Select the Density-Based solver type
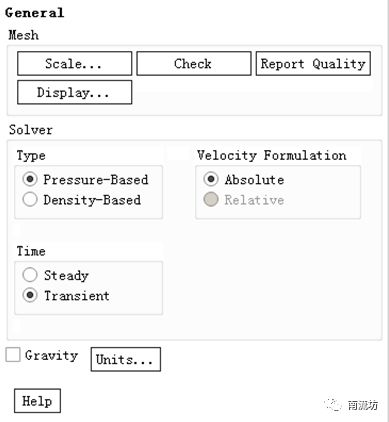This screenshot has width=389, height=422. (x=30, y=200)
